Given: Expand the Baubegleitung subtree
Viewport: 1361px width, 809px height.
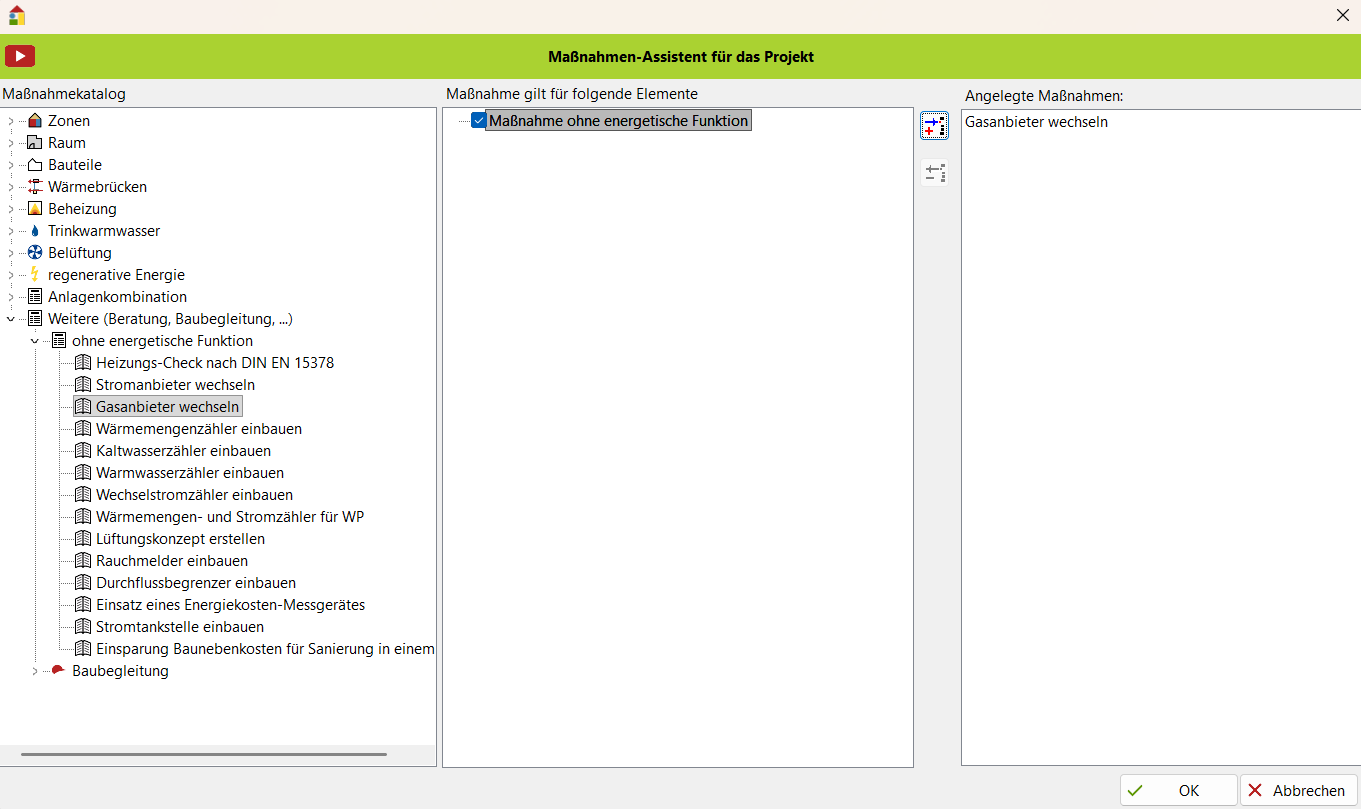Looking at the screenshot, I should tap(35, 671).
